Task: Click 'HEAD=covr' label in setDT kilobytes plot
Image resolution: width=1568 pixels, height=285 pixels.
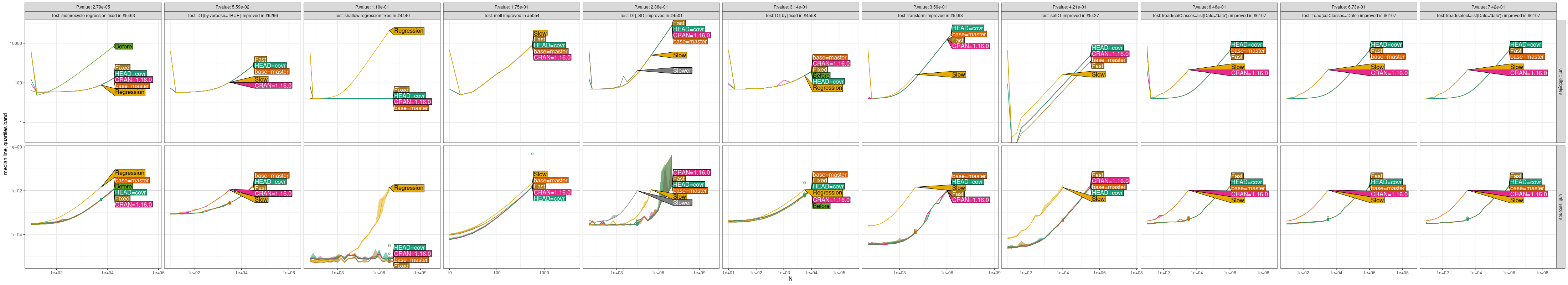Action: (x=1107, y=47)
